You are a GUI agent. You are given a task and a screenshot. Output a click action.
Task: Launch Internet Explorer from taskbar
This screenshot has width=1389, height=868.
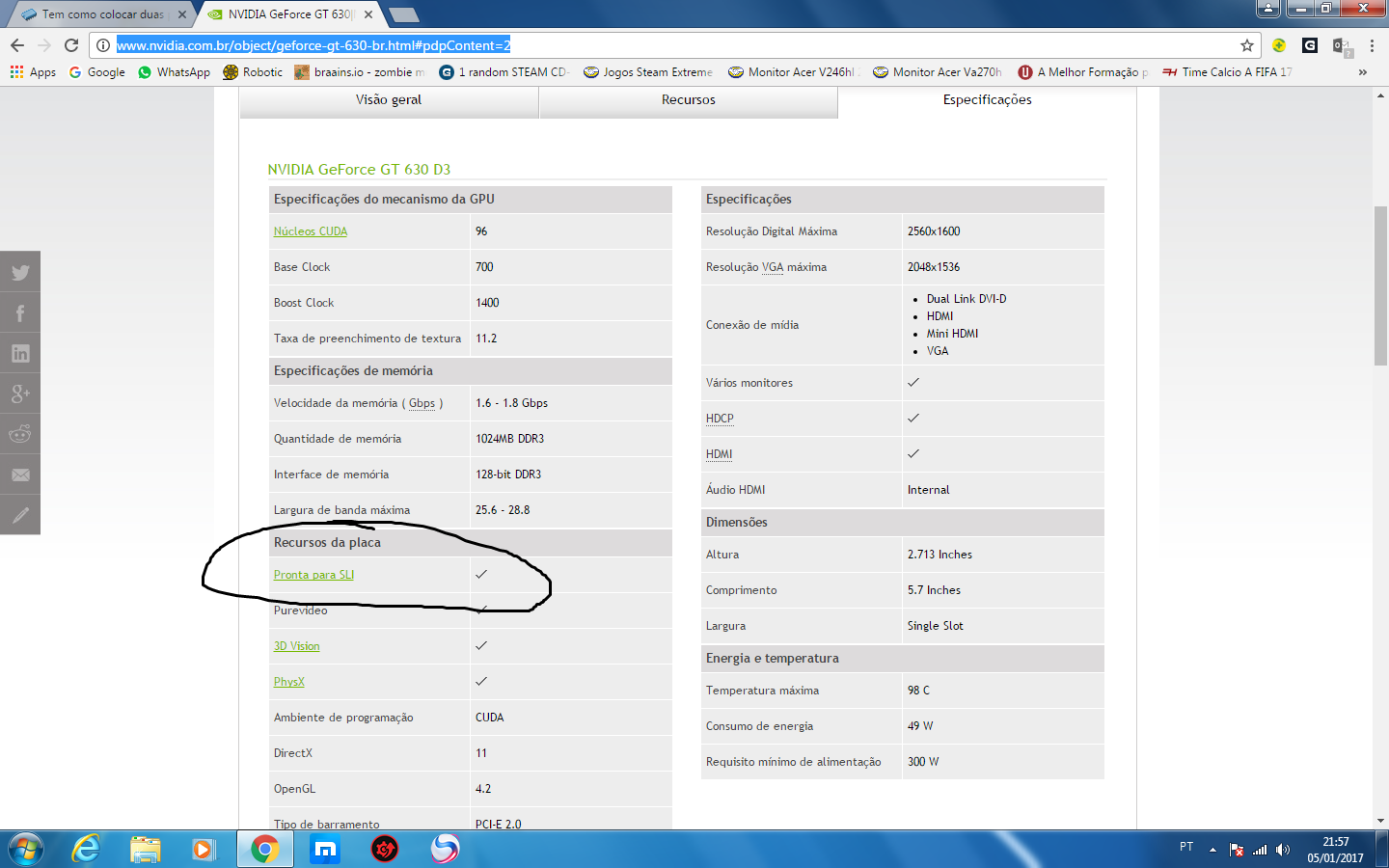coord(86,849)
